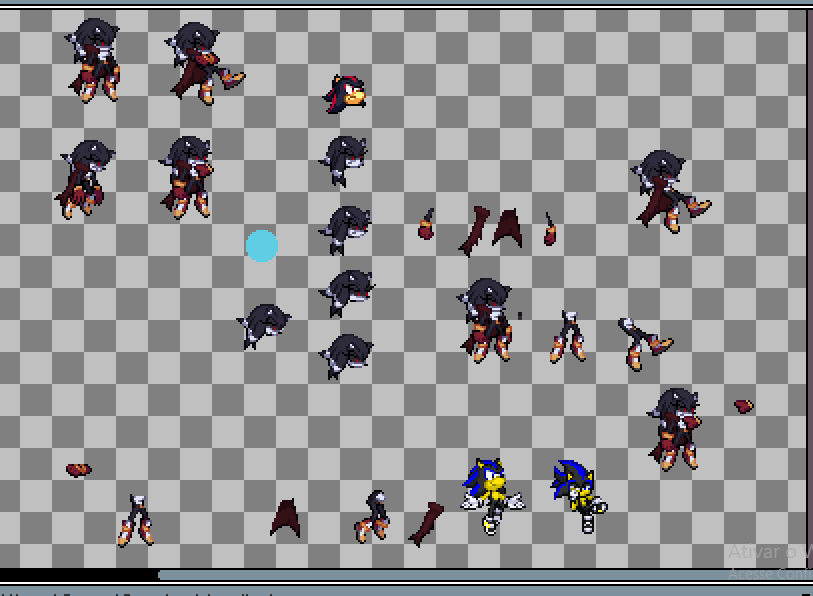Click the lone dark head sprite beside the cyan circle
Image resolution: width=813 pixels, height=596 pixels.
coord(264,326)
